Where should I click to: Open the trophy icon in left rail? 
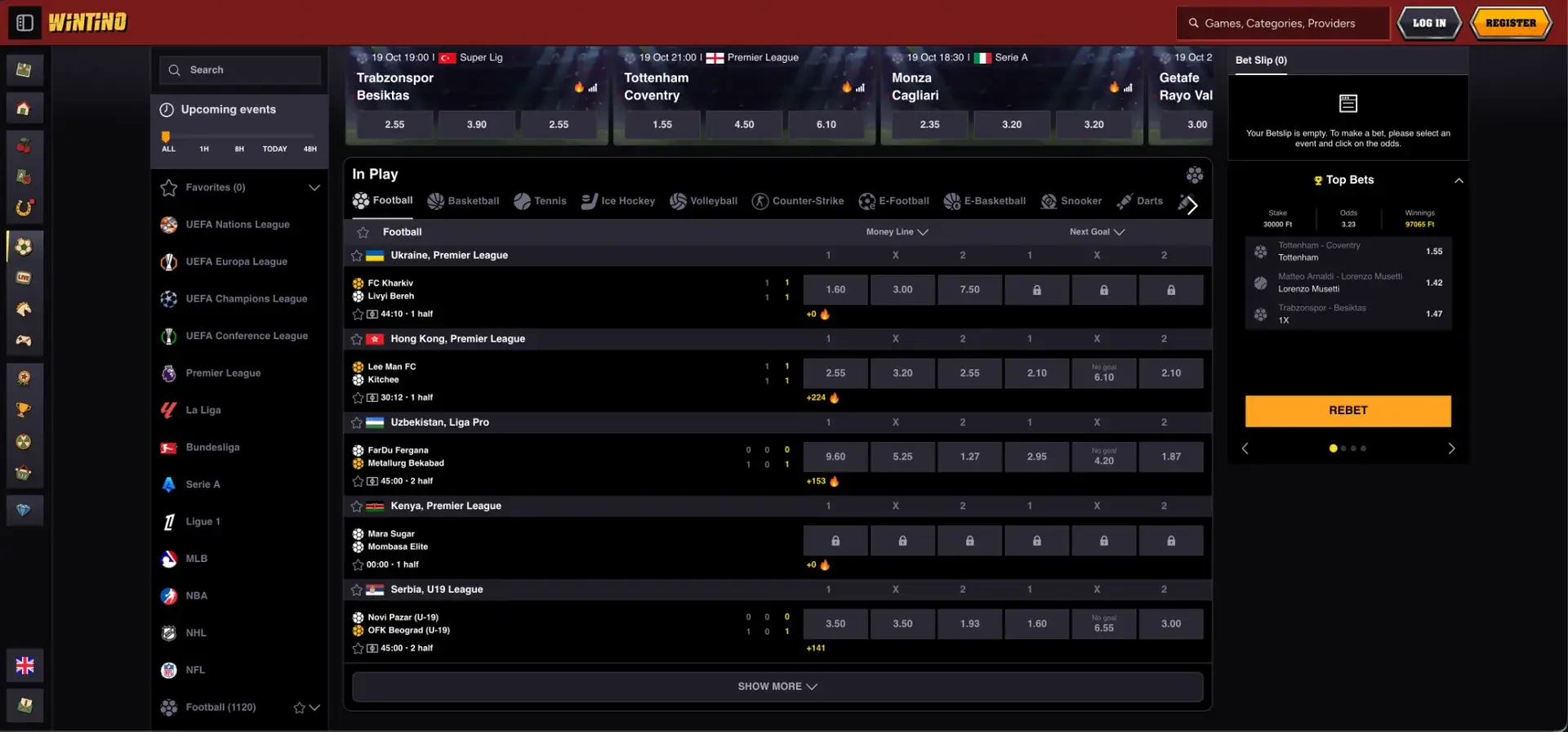(24, 410)
